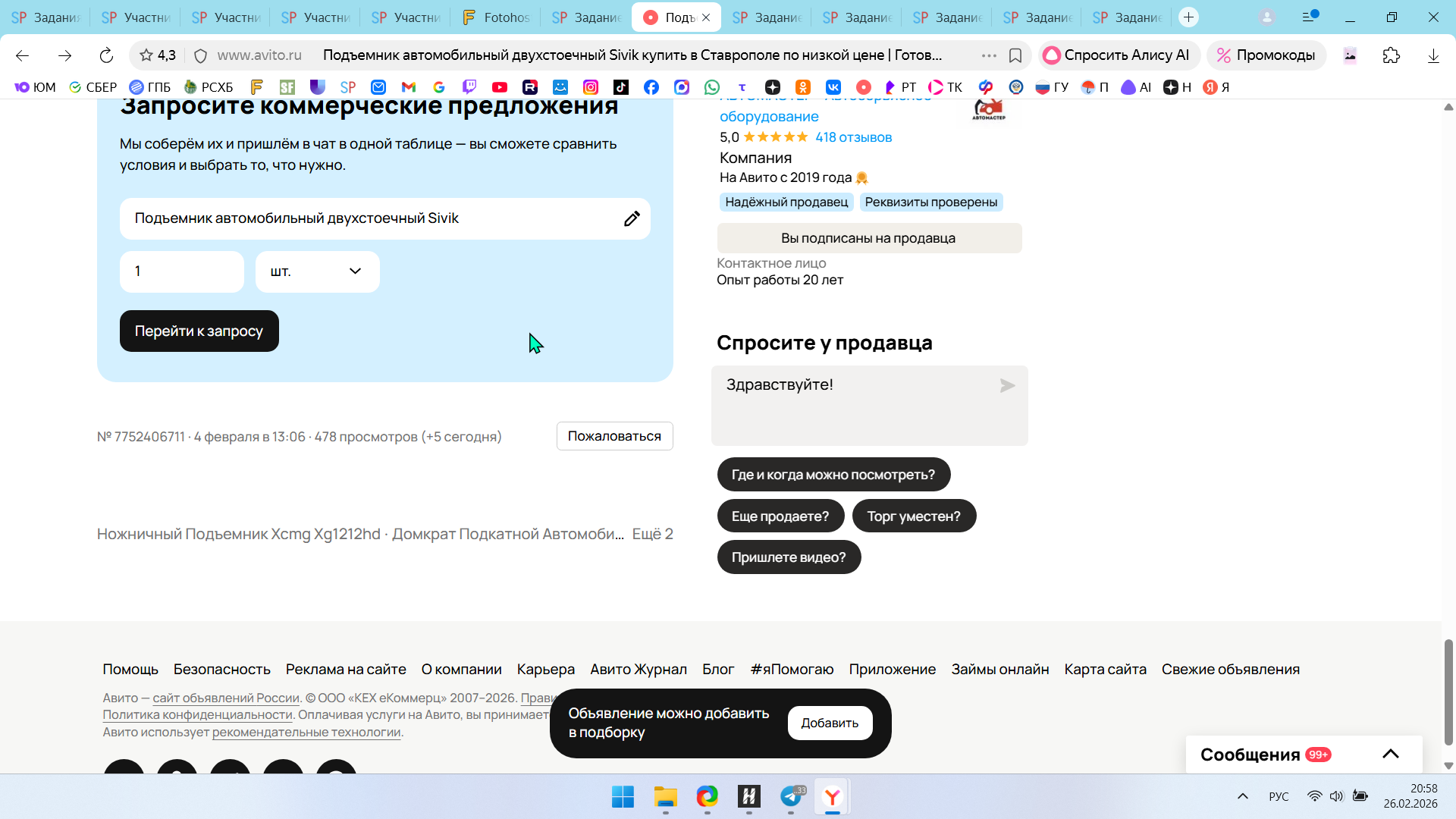
Task: Open a new browser tab
Action: click(1188, 17)
